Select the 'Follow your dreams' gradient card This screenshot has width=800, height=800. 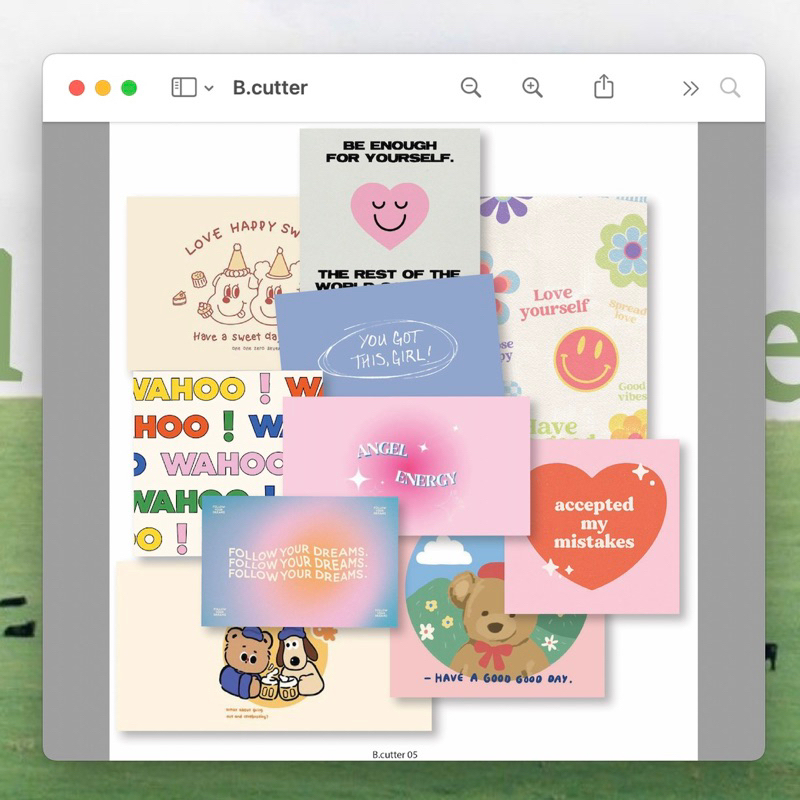pyautogui.click(x=299, y=561)
